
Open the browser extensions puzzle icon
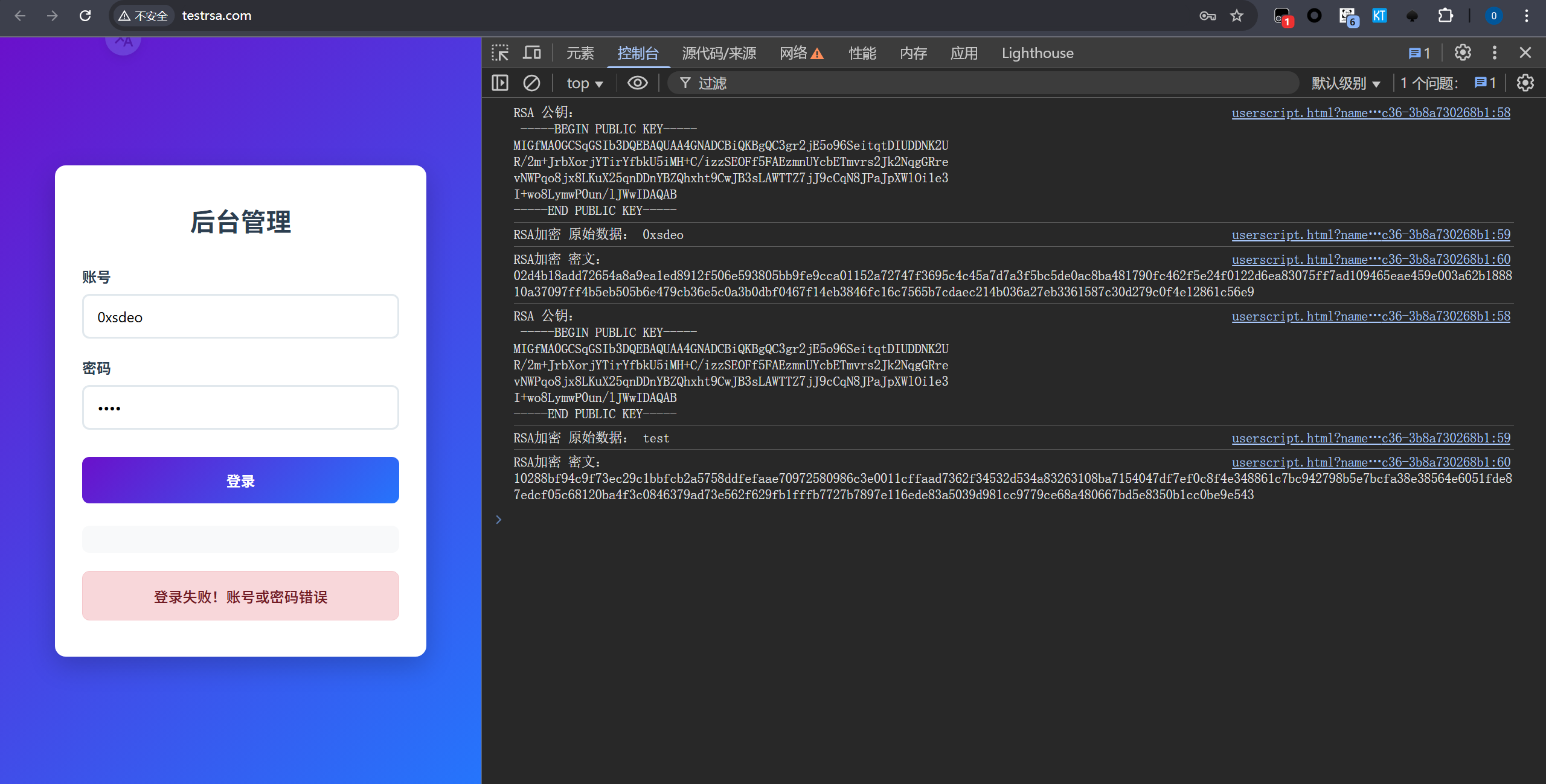pos(1445,16)
